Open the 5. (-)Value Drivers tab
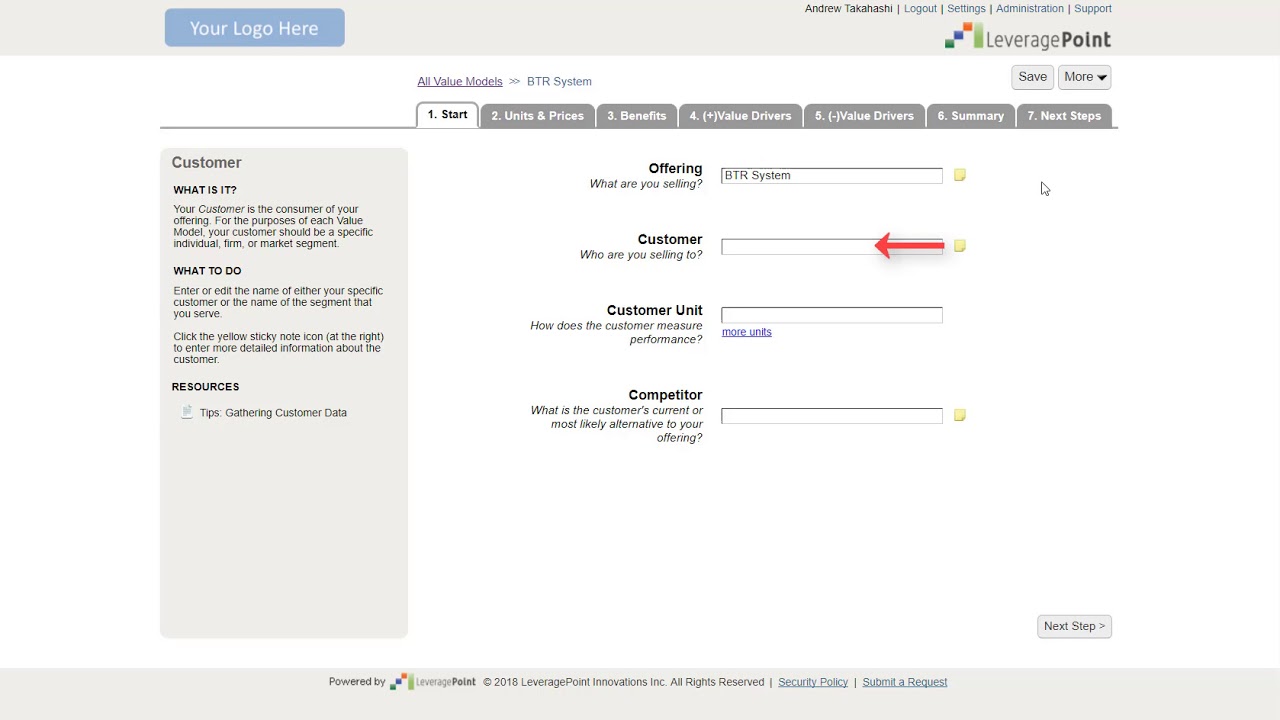The image size is (1280, 720). click(864, 116)
